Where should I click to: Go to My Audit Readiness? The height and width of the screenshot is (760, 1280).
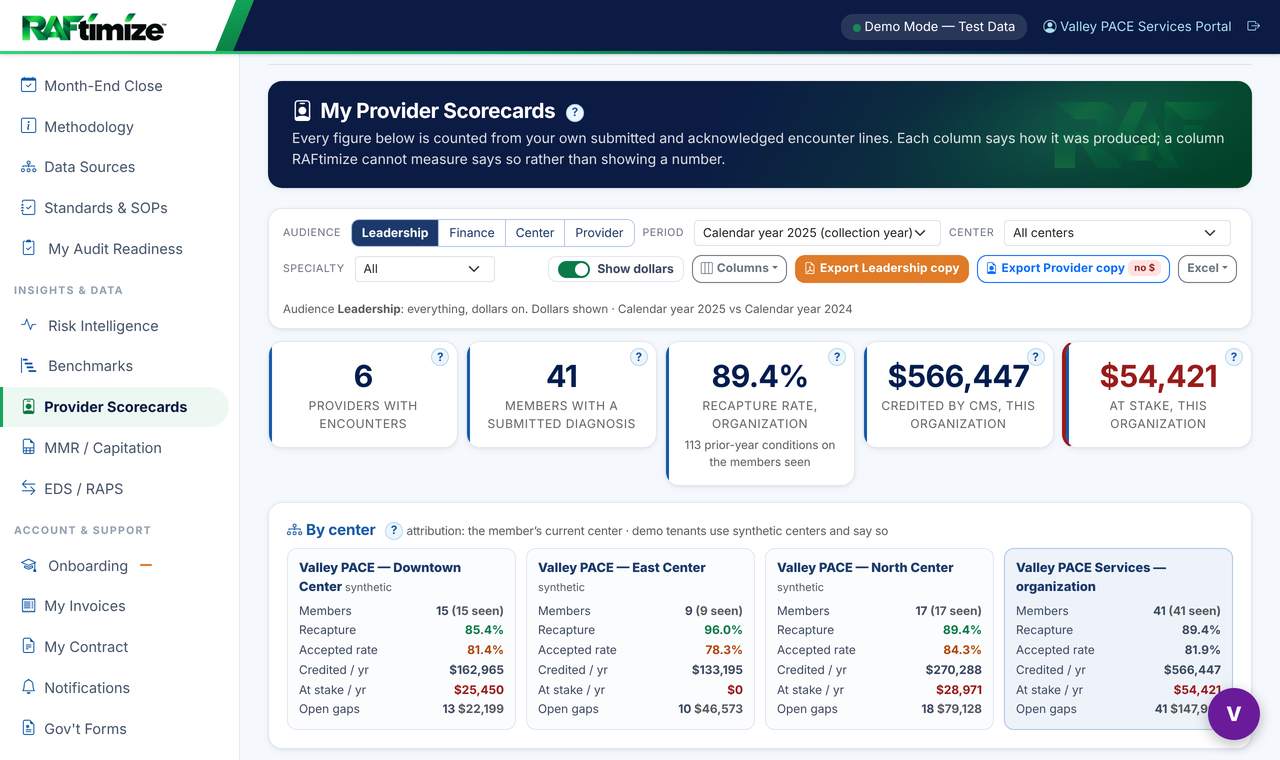click(113, 249)
